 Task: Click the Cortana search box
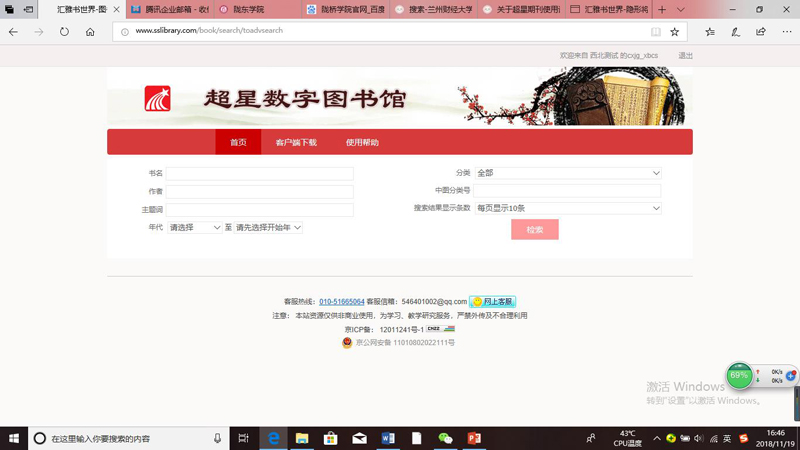click(129, 438)
